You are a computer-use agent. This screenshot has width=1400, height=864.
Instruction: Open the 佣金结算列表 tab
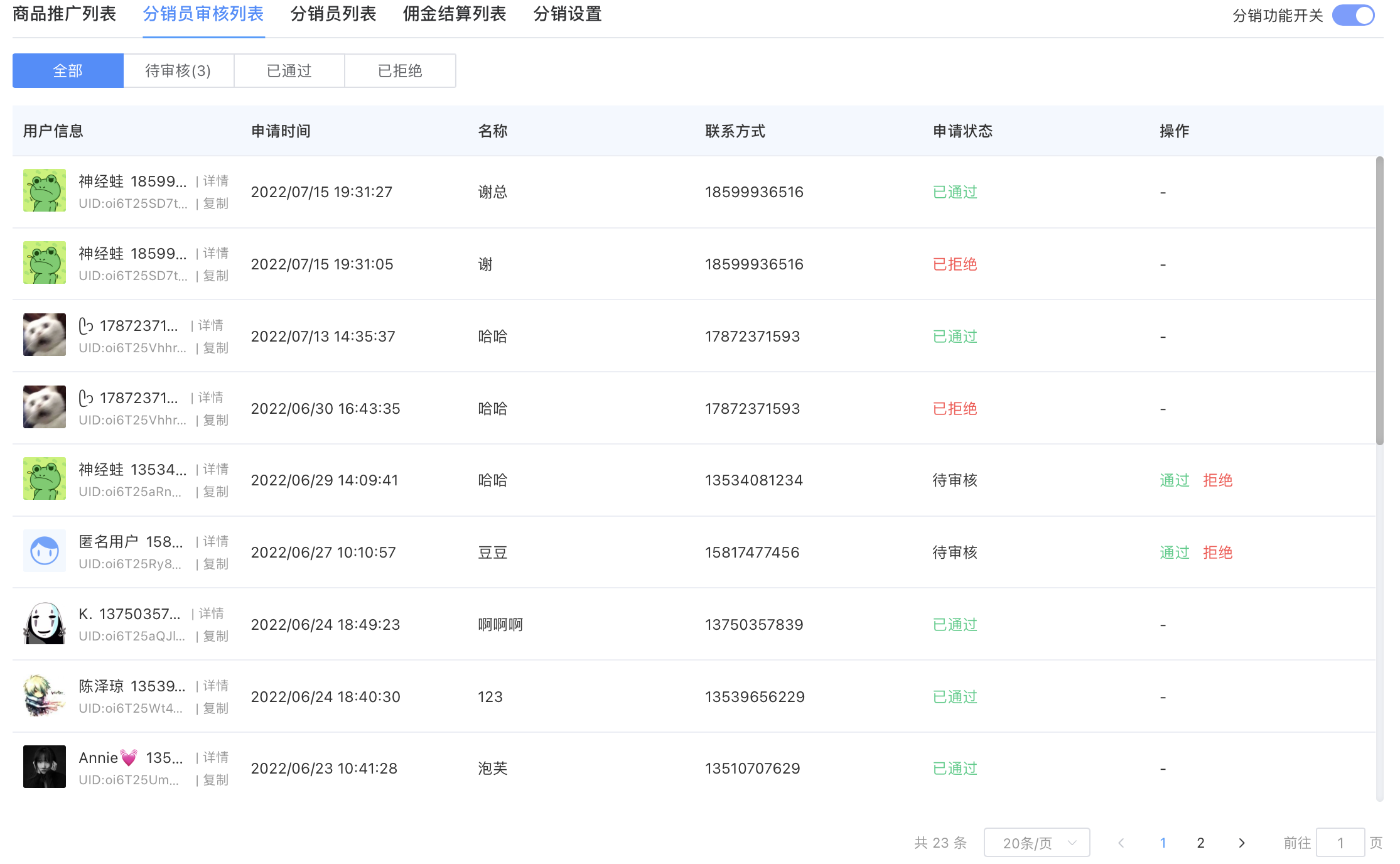coord(455,14)
